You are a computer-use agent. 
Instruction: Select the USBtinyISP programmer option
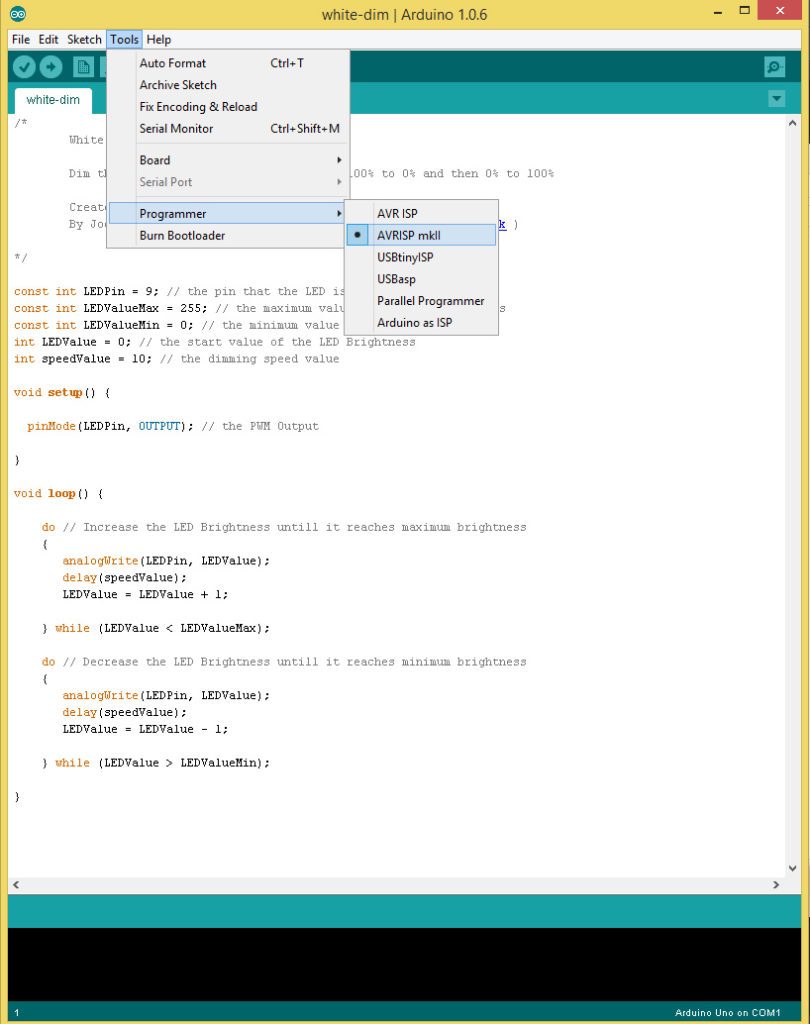click(x=405, y=257)
